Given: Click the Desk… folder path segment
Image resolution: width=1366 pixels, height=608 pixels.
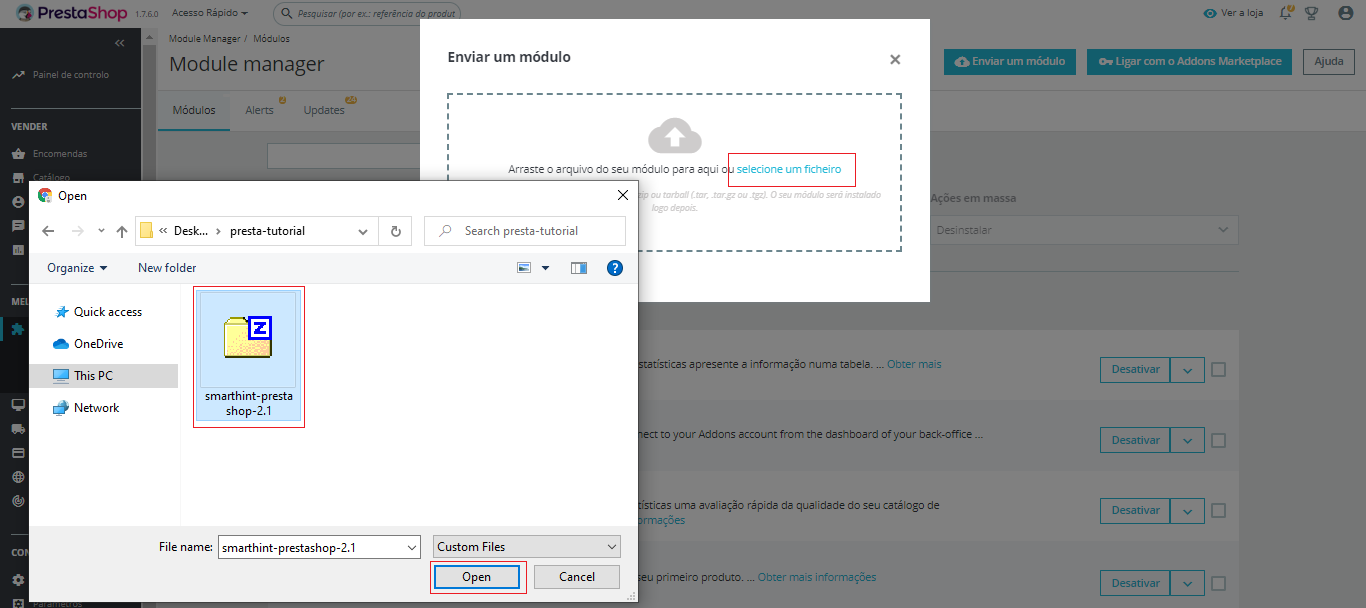Looking at the screenshot, I should point(191,231).
